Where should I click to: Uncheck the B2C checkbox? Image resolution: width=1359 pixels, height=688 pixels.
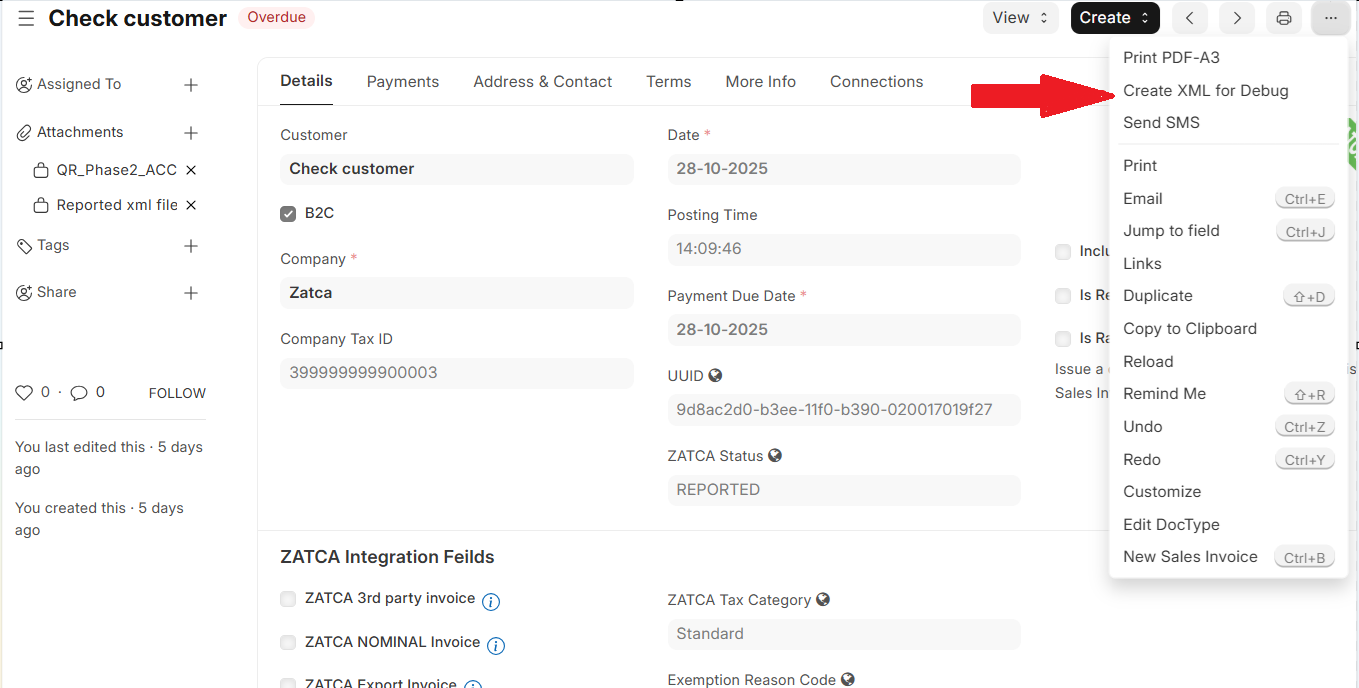click(288, 213)
